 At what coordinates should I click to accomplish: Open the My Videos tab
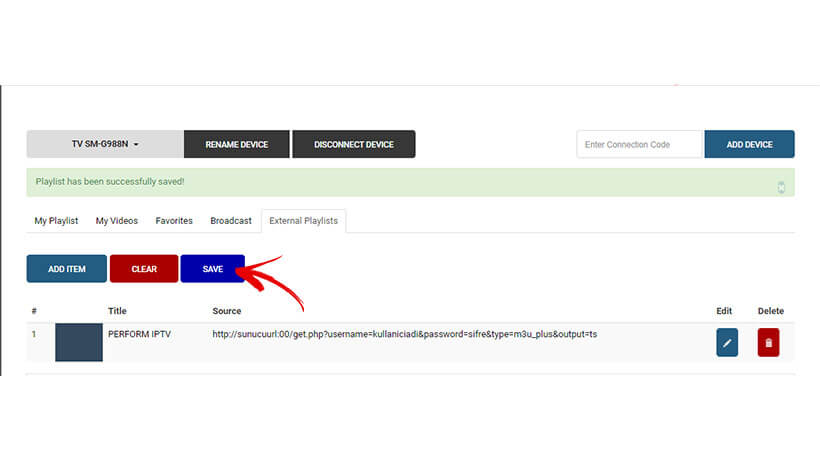click(117, 220)
